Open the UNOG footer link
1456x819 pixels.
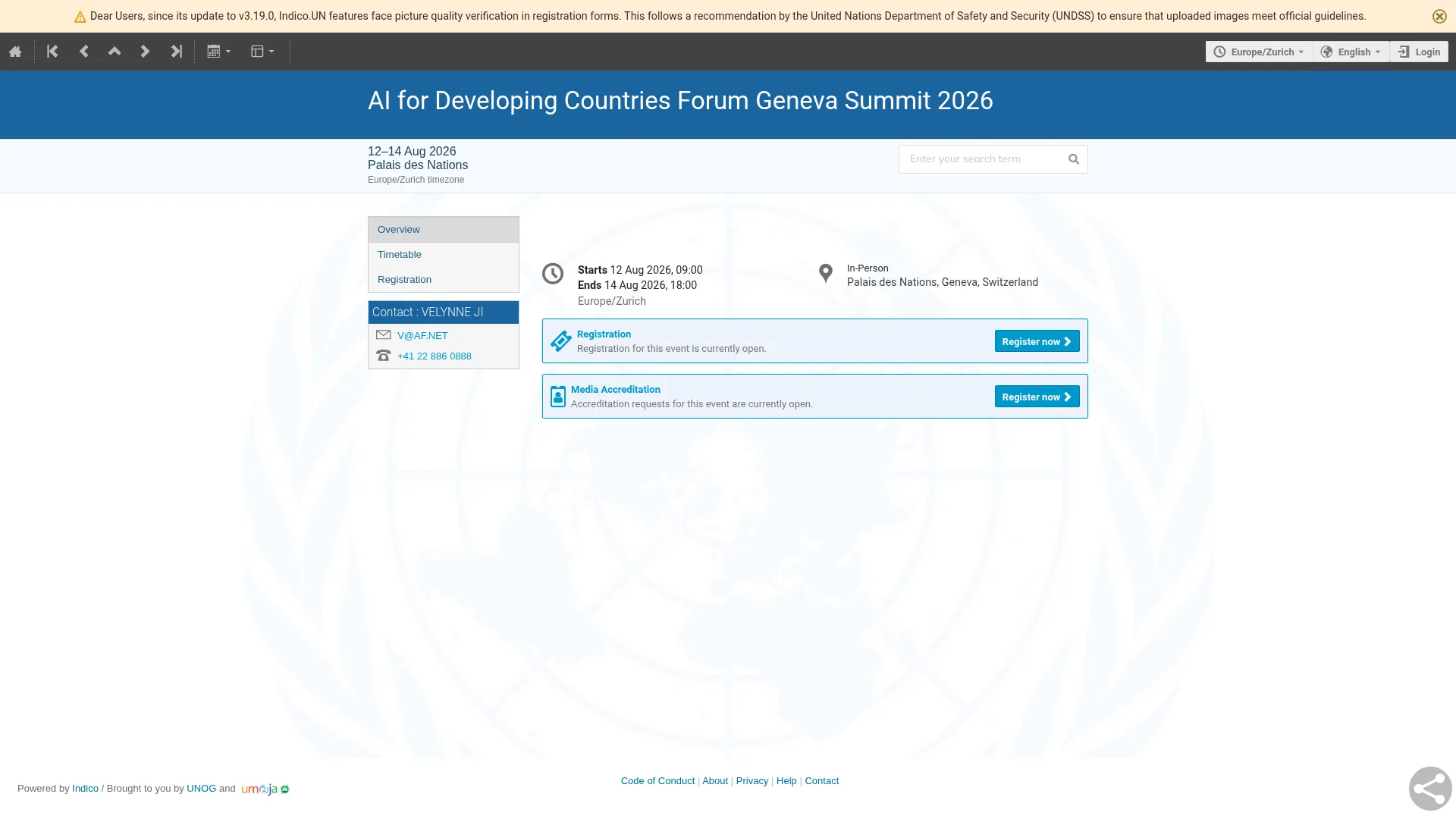(201, 789)
